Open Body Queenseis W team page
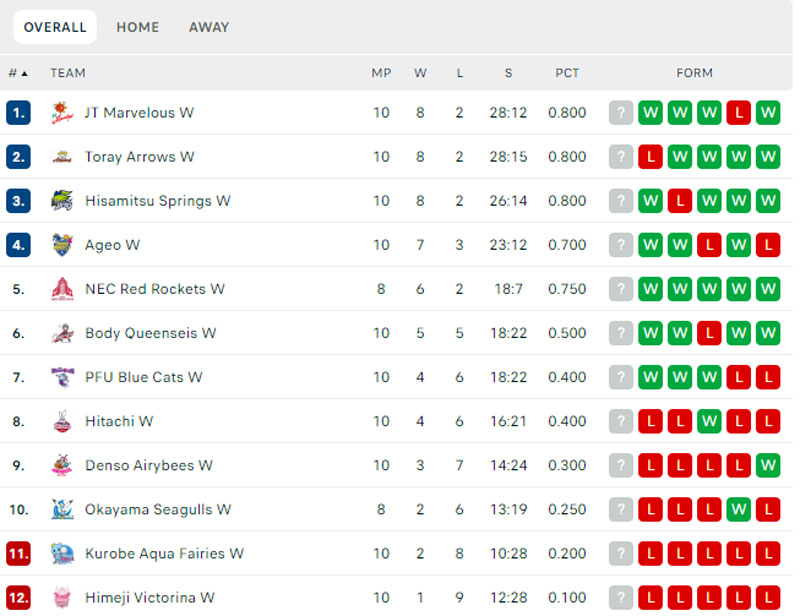The height and width of the screenshot is (616, 800). (x=151, y=333)
